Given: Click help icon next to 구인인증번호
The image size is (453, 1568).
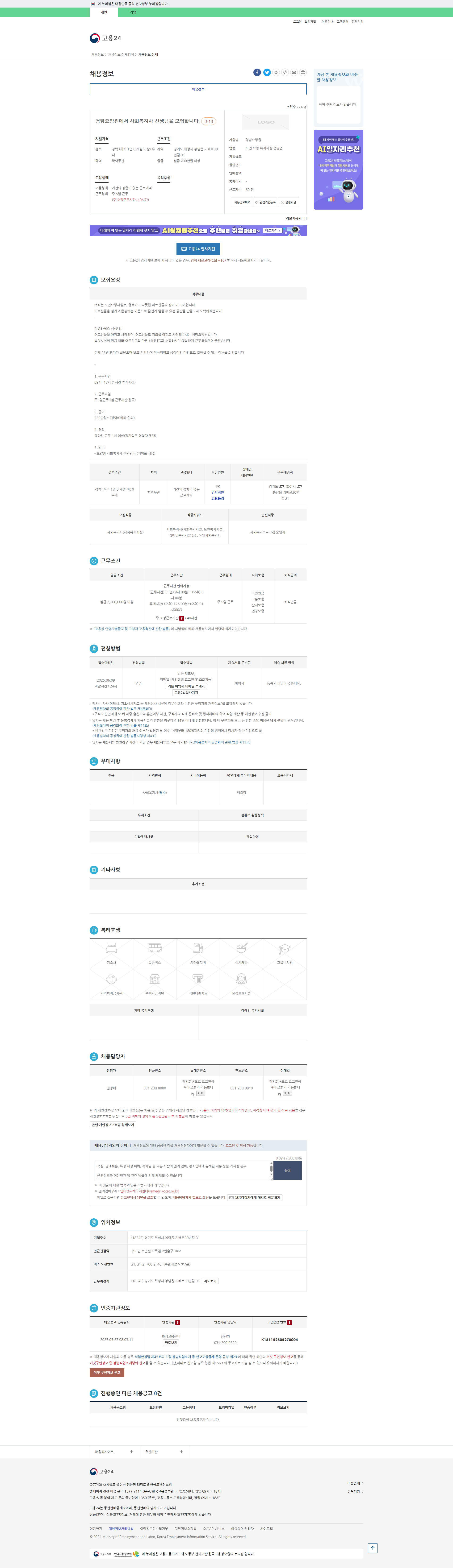Looking at the screenshot, I should click(x=289, y=1322).
